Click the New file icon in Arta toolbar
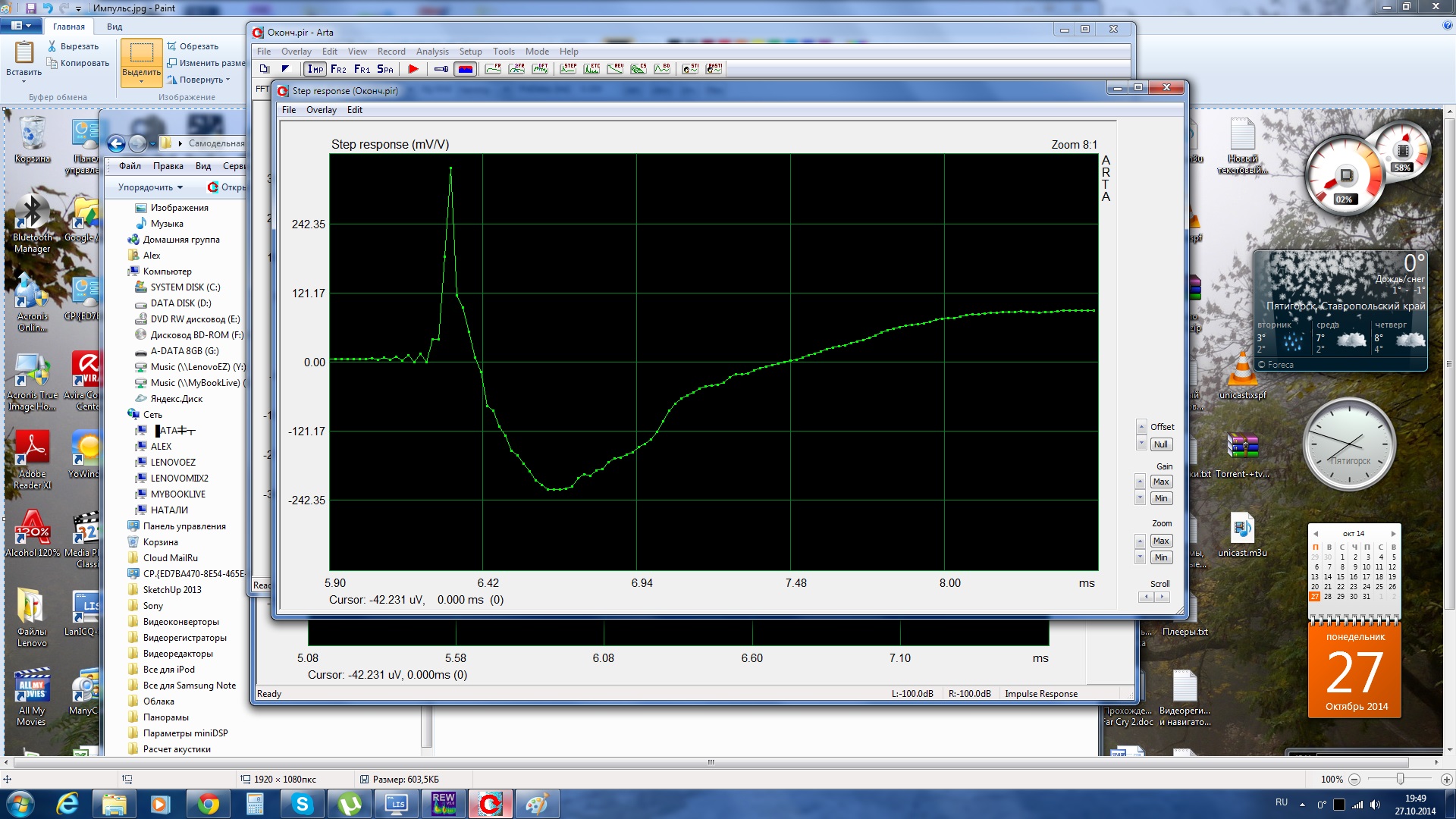 click(x=264, y=69)
